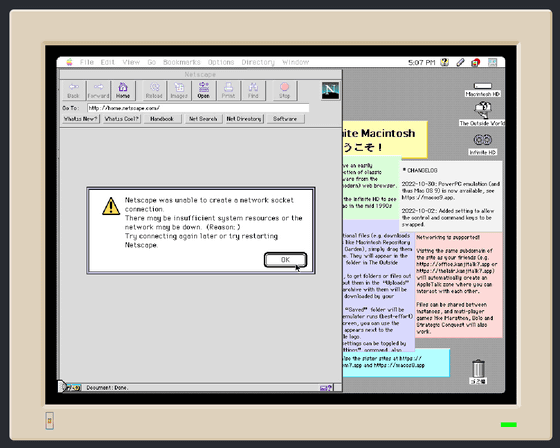Click the red-and-green icon in the menu bar

475,63
